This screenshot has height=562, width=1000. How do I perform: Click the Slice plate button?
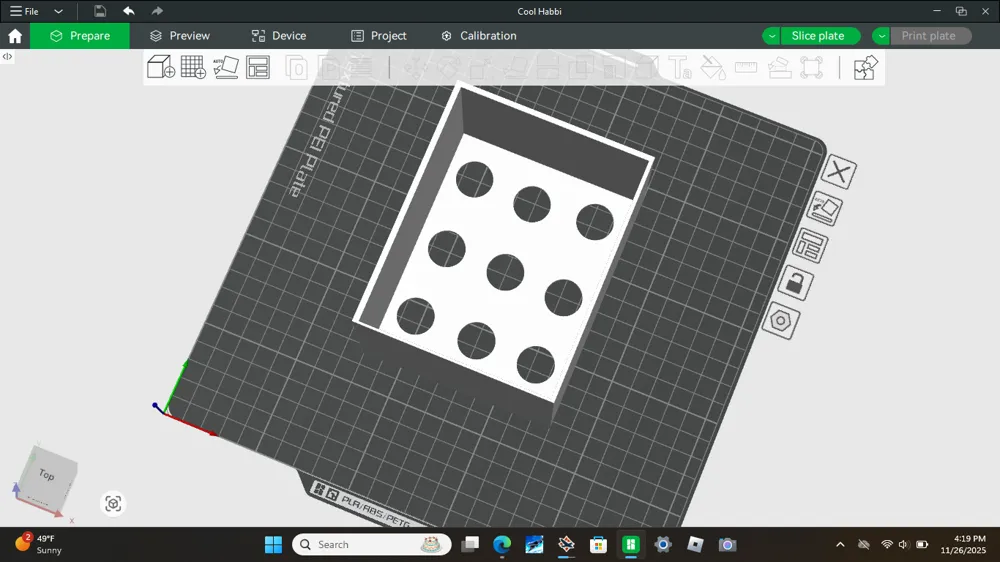[x=820, y=36]
